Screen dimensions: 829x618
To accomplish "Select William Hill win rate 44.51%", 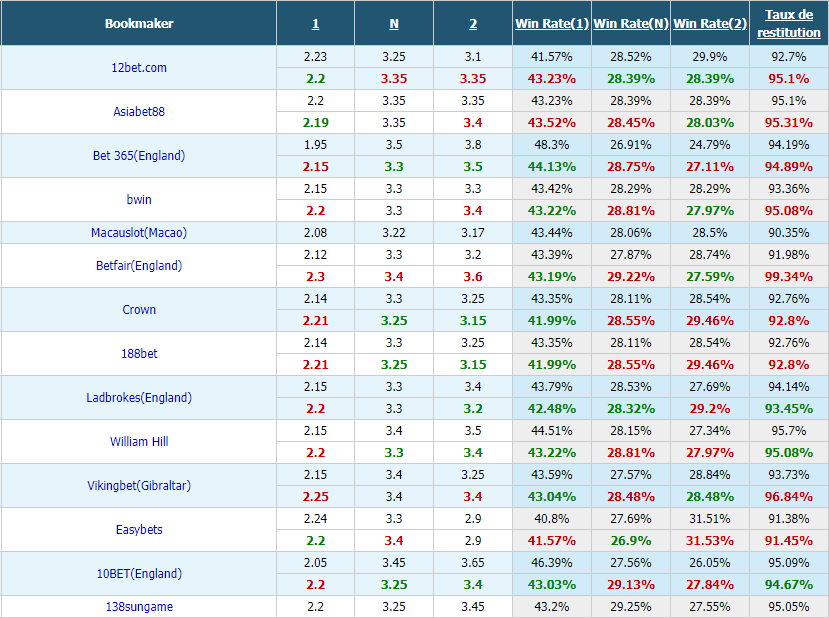I will [551, 431].
